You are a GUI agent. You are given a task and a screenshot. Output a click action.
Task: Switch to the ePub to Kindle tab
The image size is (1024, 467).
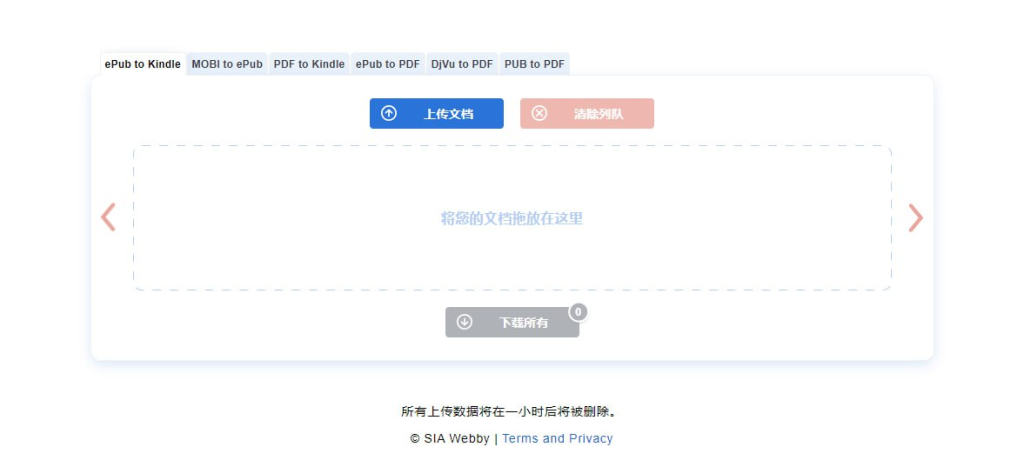click(142, 64)
